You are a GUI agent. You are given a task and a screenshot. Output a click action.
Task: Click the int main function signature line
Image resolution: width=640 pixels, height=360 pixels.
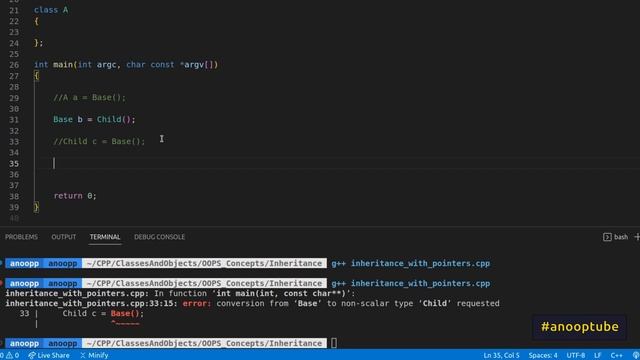[126, 64]
